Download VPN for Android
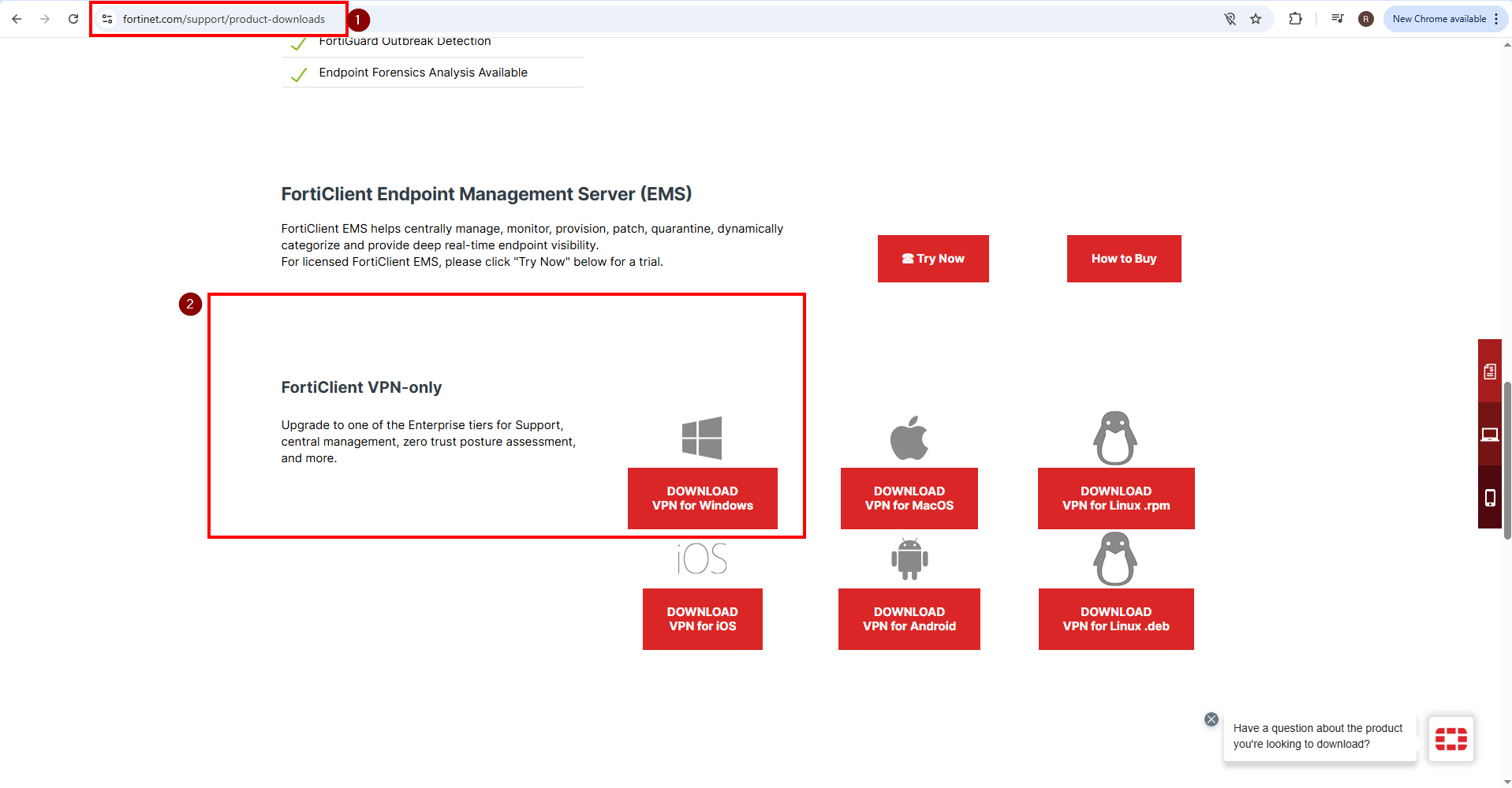Image resolution: width=1512 pixels, height=788 pixels. tap(909, 619)
